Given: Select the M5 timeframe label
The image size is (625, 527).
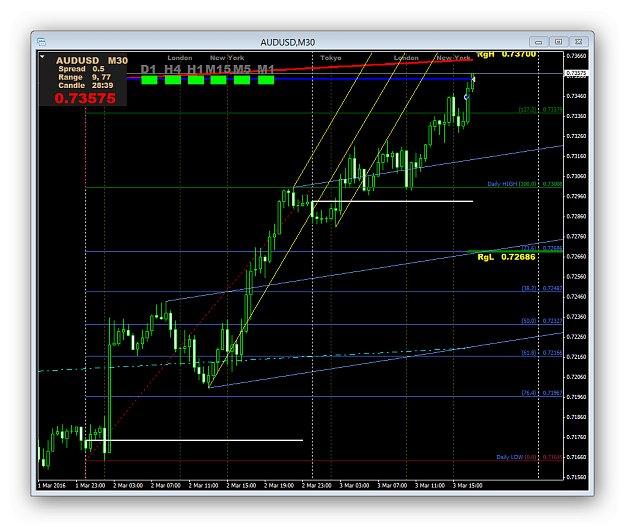Looking at the screenshot, I should point(242,69).
